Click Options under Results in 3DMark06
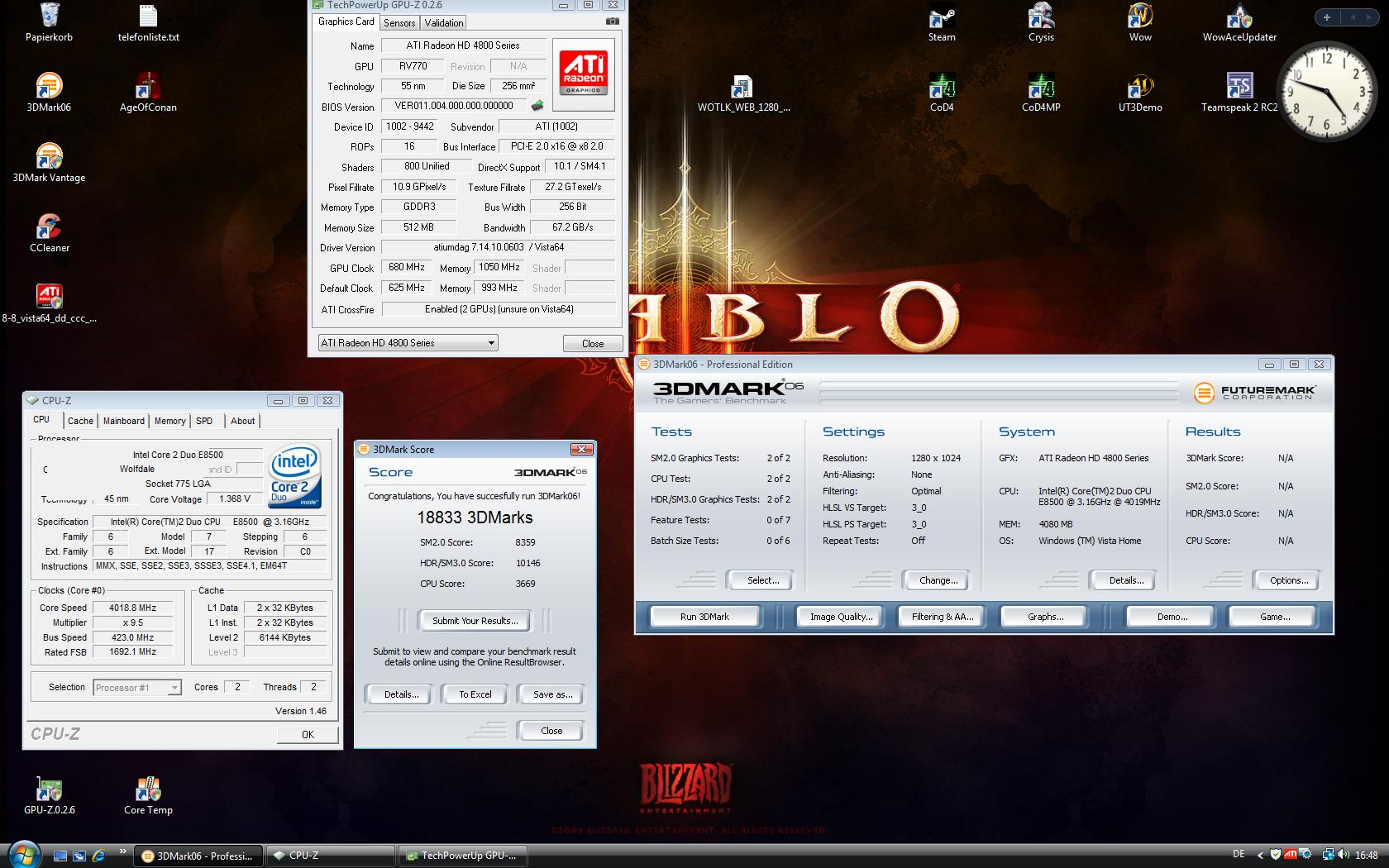Viewport: 1389px width, 868px height. click(1289, 580)
